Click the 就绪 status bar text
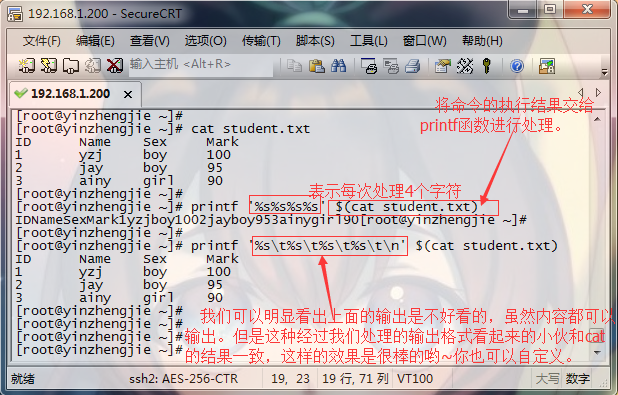 [22, 379]
